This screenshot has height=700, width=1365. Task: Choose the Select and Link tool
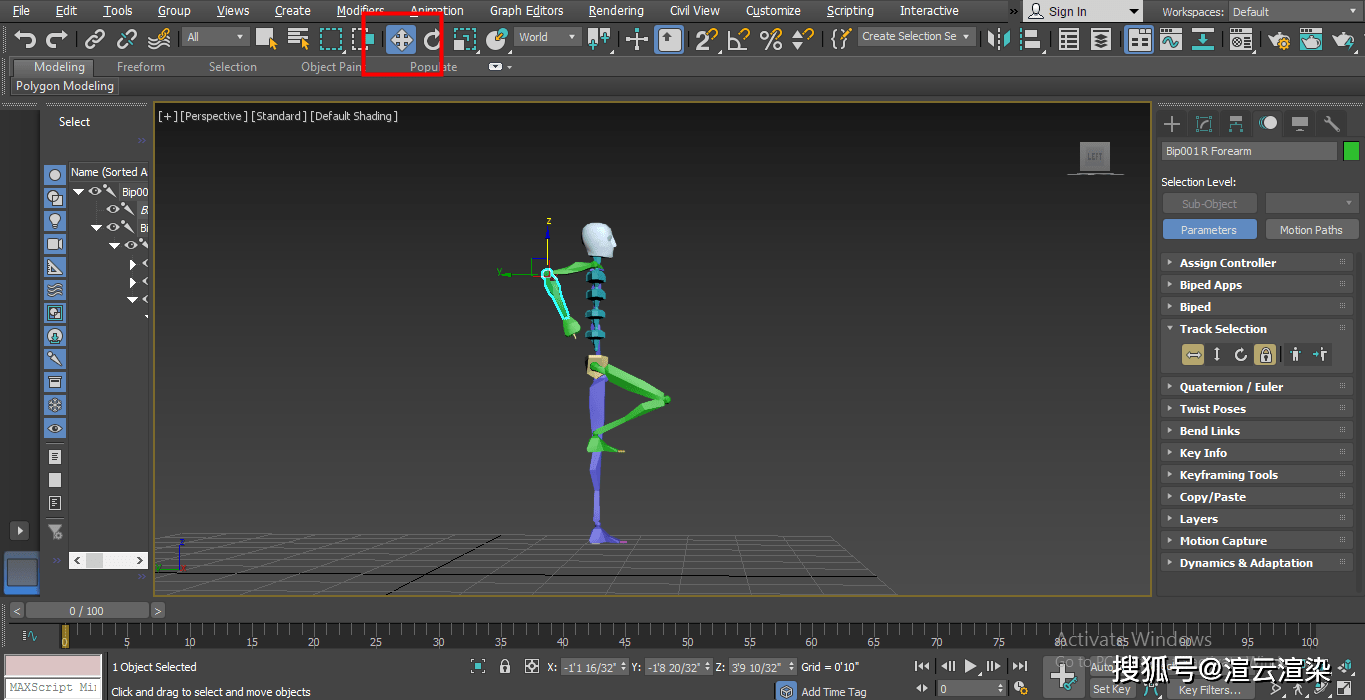coord(95,38)
